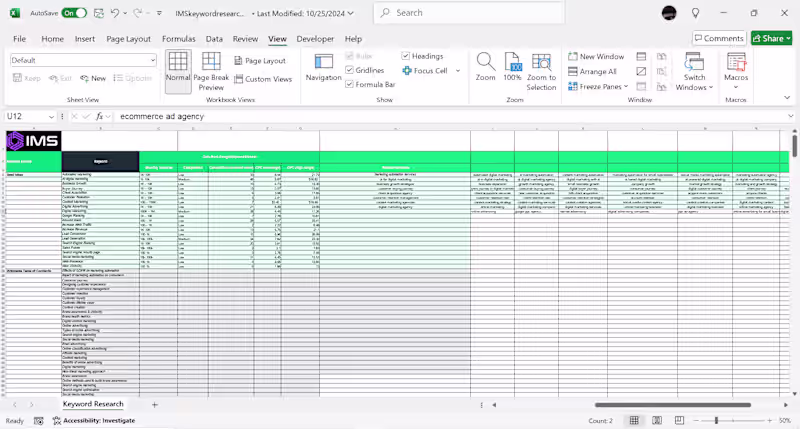The width and height of the screenshot is (800, 429).
Task: Select the Keyword Research sheet tab
Action: [x=93, y=404]
